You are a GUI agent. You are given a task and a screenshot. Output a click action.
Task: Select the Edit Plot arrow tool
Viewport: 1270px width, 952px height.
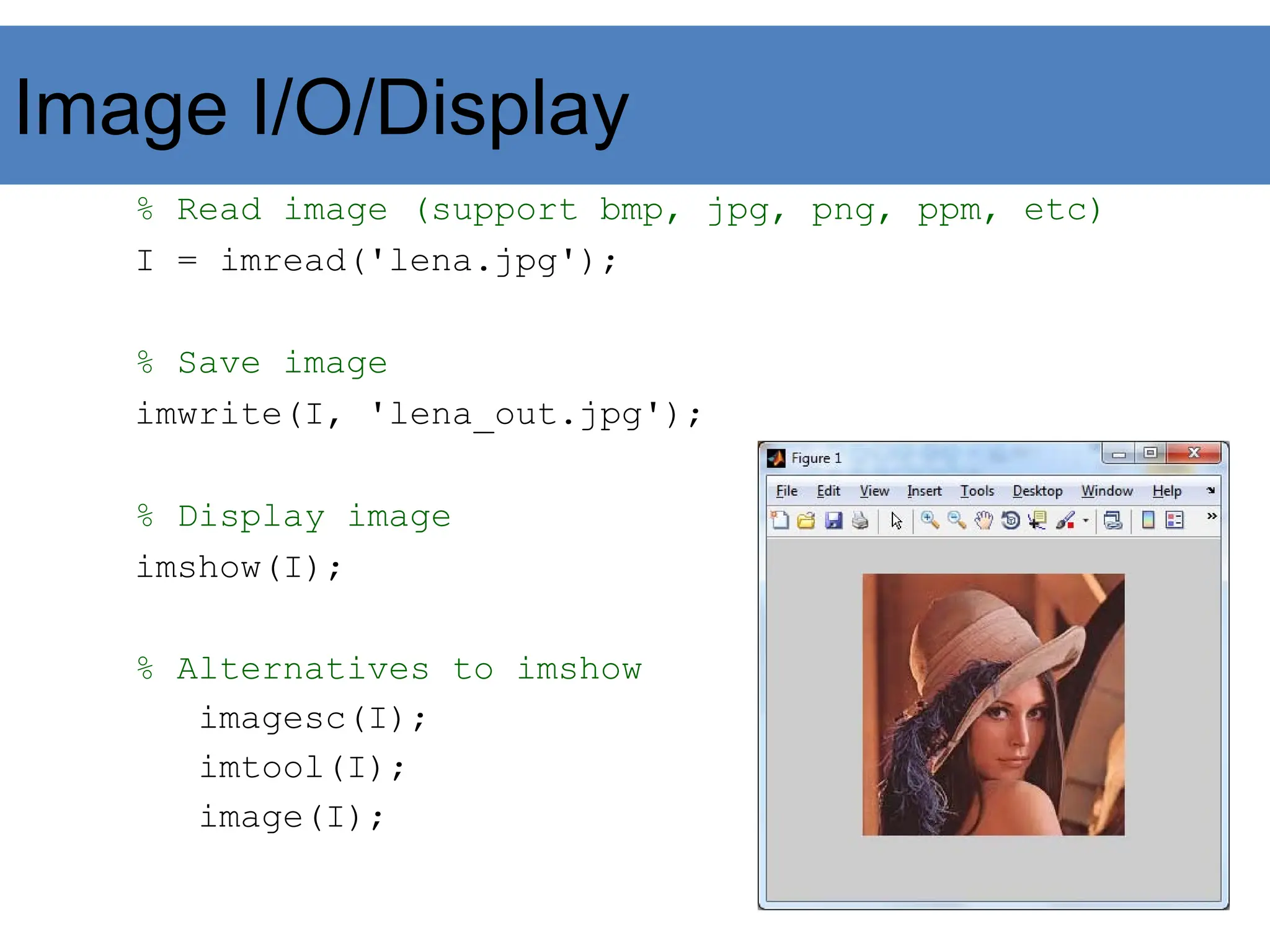pyautogui.click(x=896, y=521)
